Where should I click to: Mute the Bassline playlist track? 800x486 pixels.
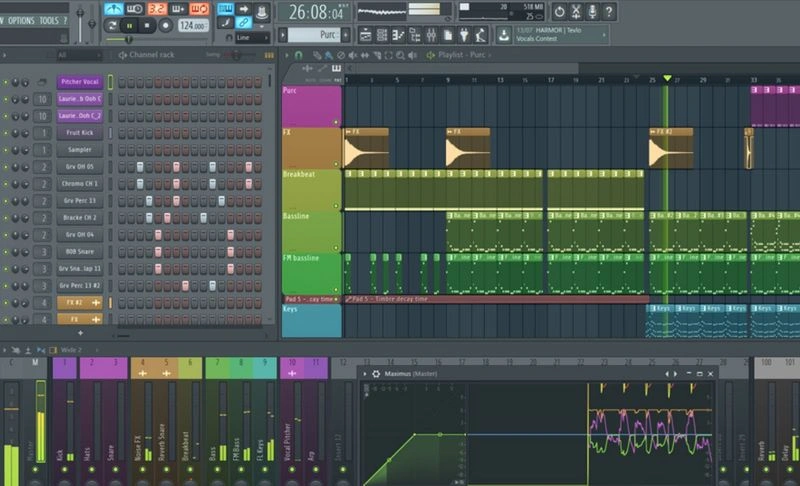[336, 248]
